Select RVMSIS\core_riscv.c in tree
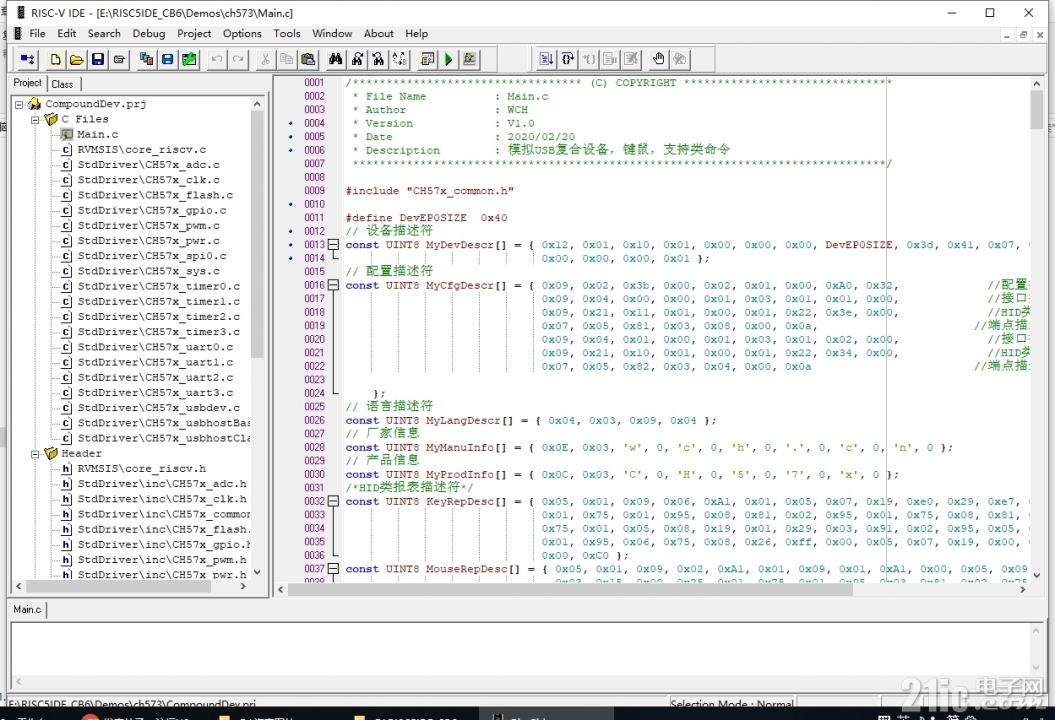 pyautogui.click(x=141, y=149)
